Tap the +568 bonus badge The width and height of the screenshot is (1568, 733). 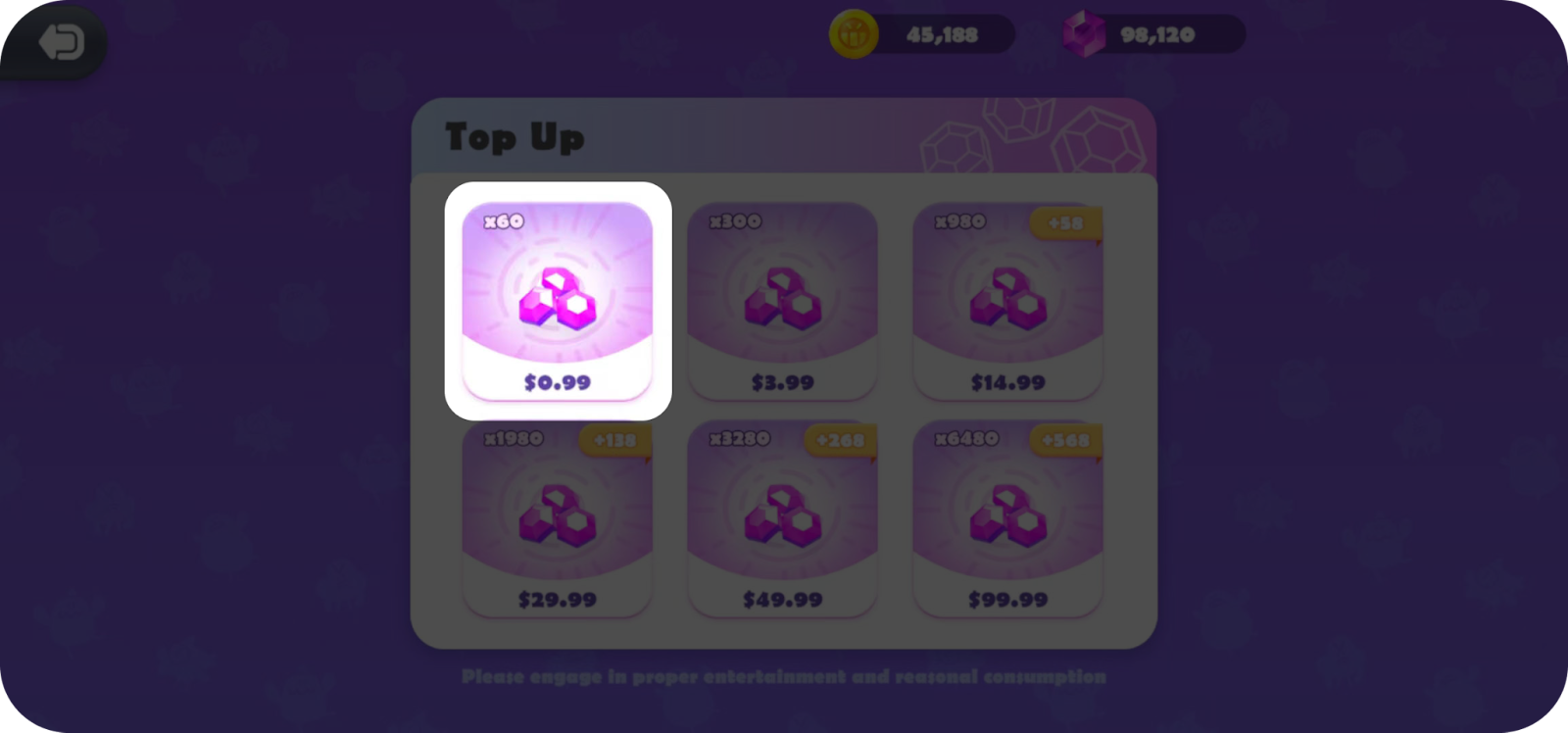click(1066, 440)
